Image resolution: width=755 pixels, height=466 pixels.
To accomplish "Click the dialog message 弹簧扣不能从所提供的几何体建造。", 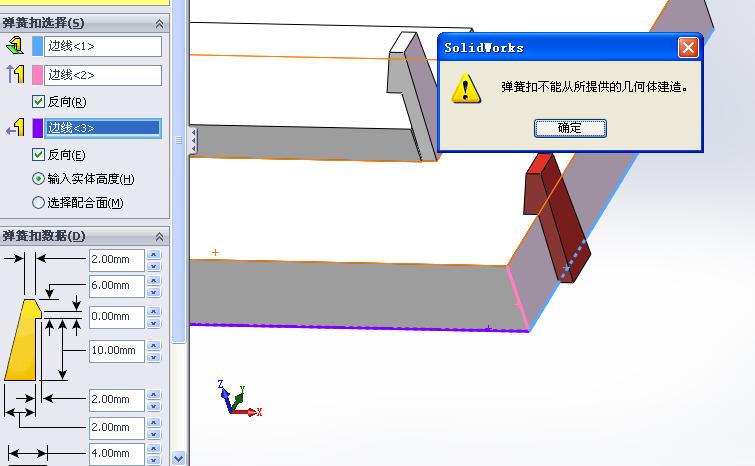I will click(594, 87).
